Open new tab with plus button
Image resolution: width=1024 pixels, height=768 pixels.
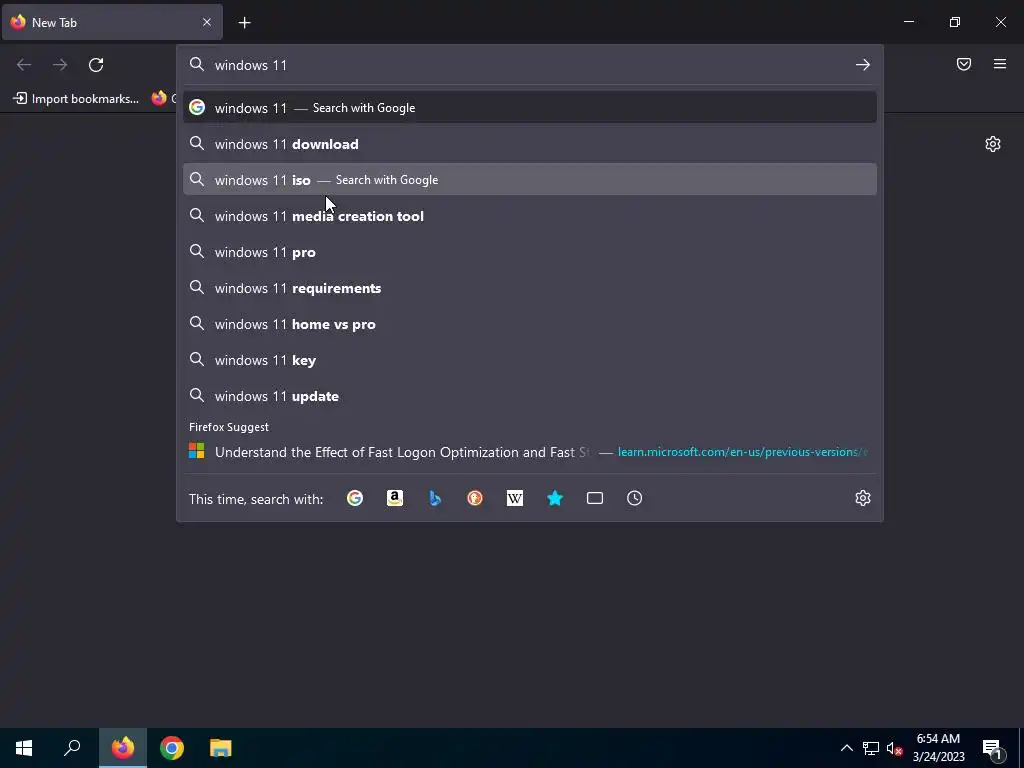pos(244,23)
